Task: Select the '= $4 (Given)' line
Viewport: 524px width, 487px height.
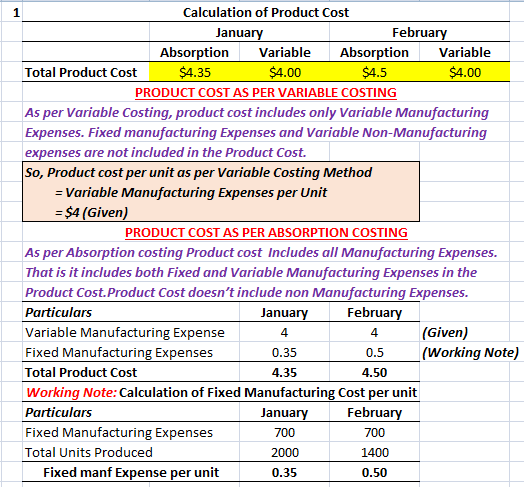Action: pos(91,213)
